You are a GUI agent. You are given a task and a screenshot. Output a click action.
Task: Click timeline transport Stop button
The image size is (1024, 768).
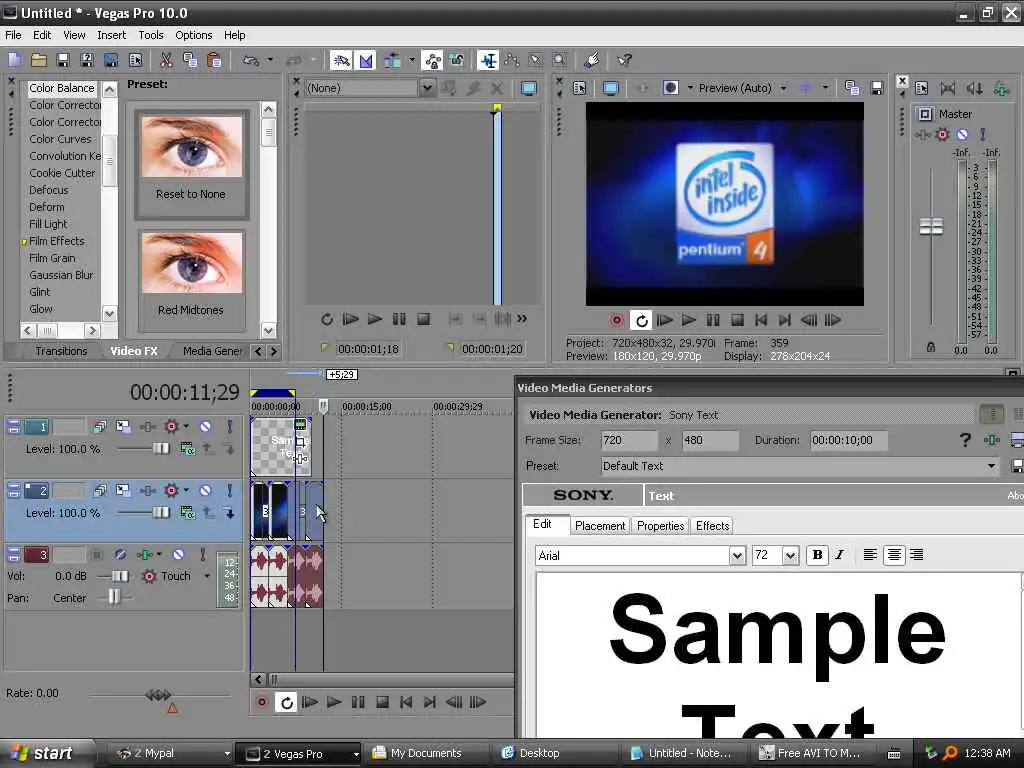coord(383,702)
